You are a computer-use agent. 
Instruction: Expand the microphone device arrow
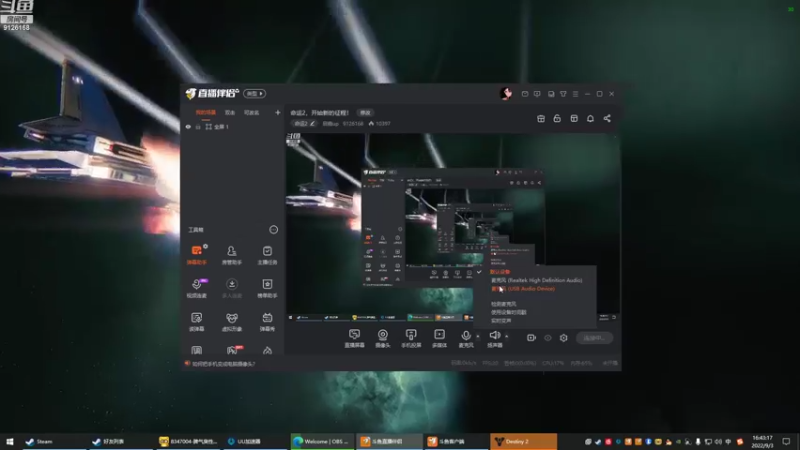point(478,336)
